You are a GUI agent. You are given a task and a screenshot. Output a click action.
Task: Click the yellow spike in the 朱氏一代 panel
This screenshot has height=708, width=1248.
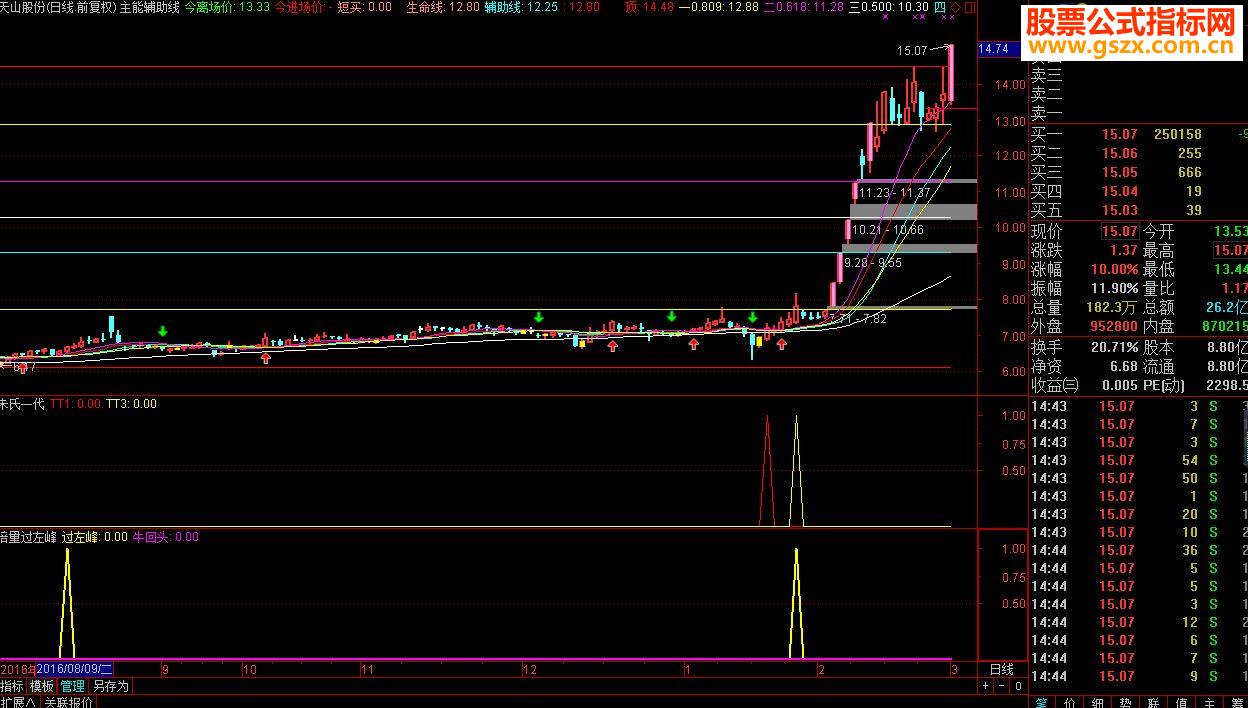796,470
